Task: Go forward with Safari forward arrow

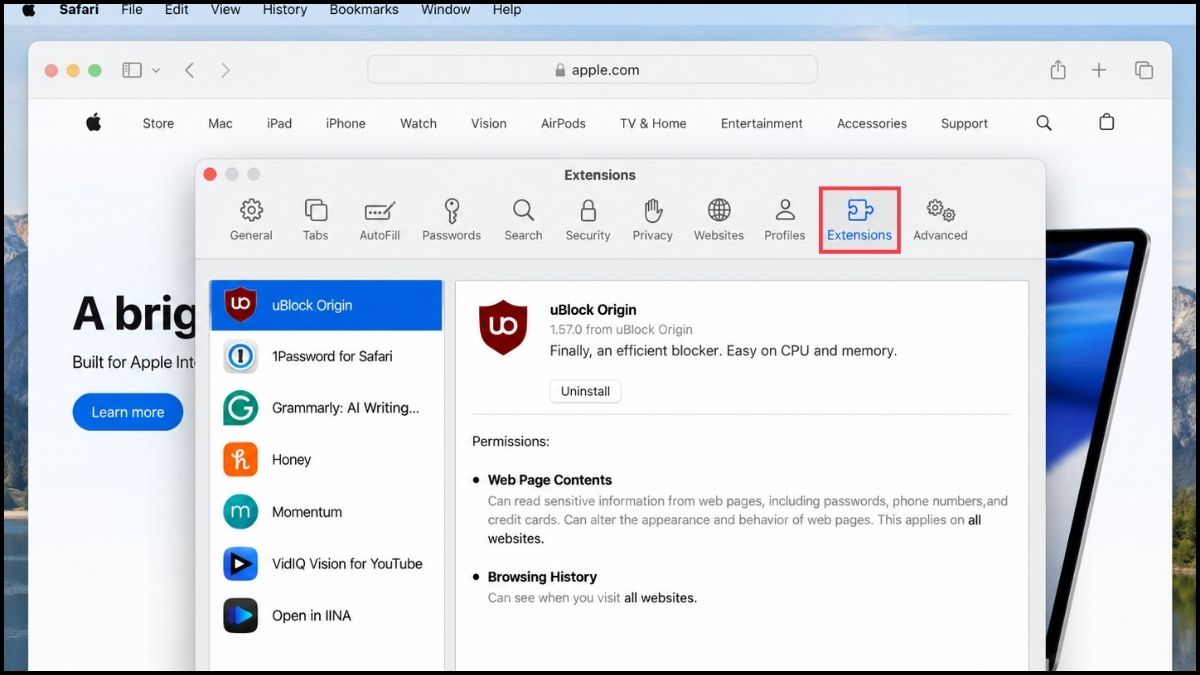Action: click(225, 70)
